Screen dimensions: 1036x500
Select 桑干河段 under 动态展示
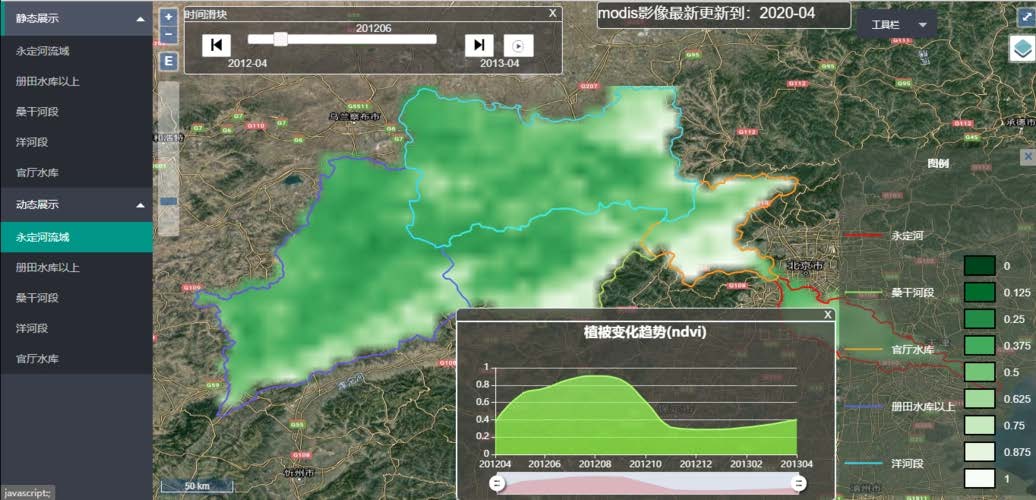tap(37, 298)
